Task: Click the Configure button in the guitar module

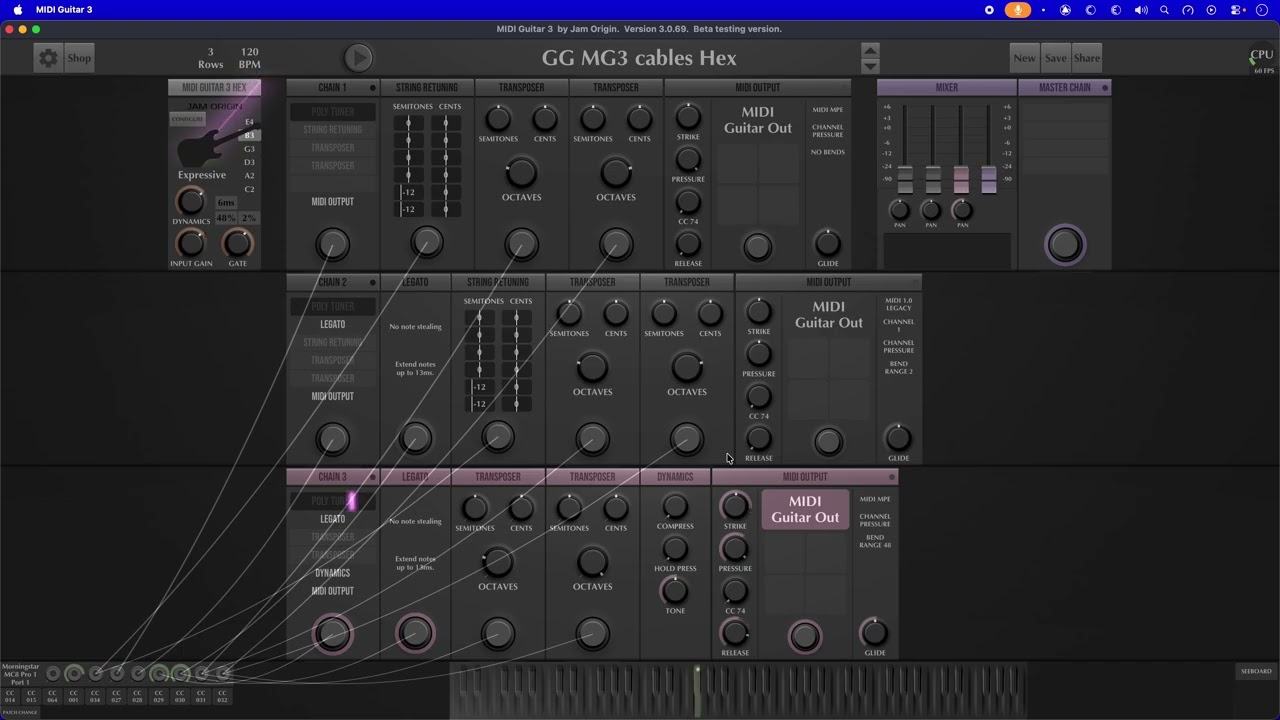Action: tap(187, 119)
